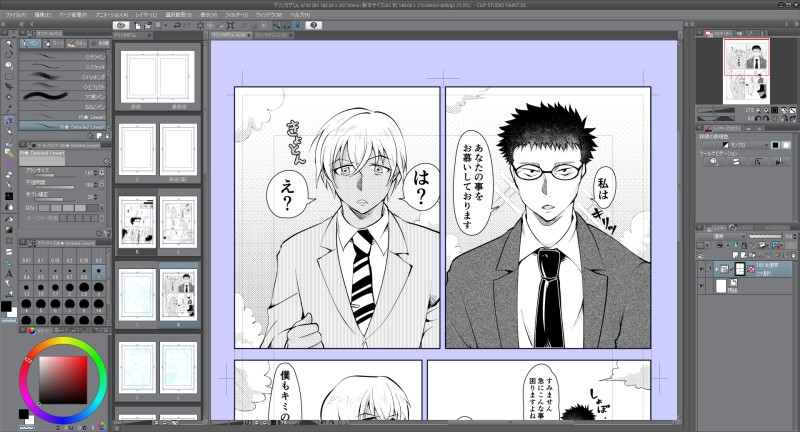Click the Open file icon in command bar
The width and height of the screenshot is (800, 432).
point(147,25)
